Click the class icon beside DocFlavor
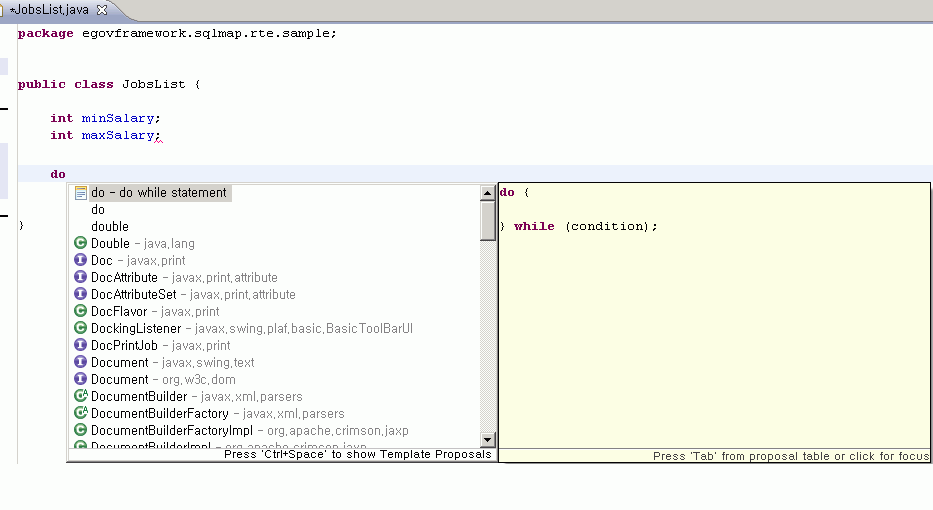Viewport: 933px width, 510px height. point(81,312)
